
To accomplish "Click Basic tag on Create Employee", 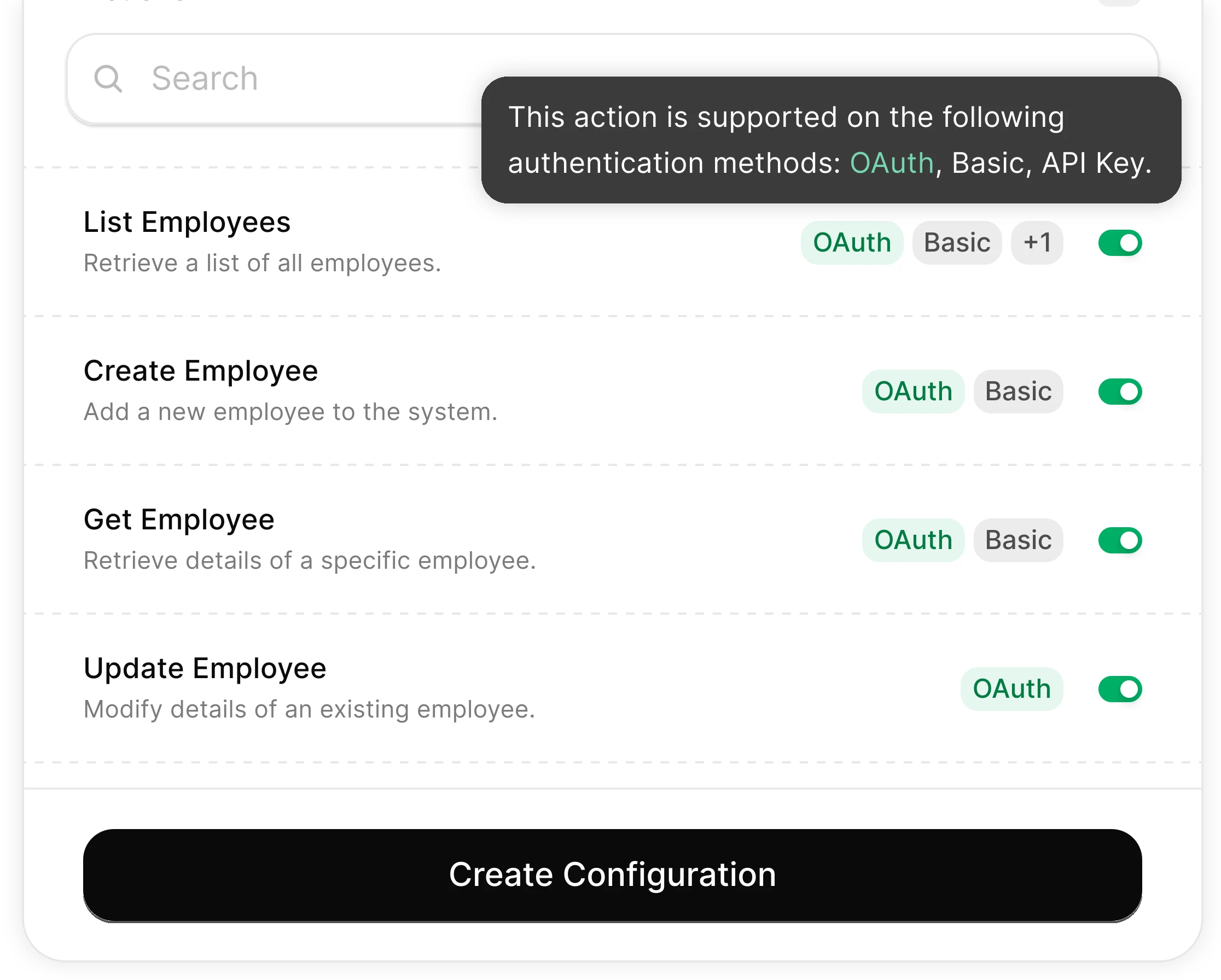I will click(x=1017, y=392).
